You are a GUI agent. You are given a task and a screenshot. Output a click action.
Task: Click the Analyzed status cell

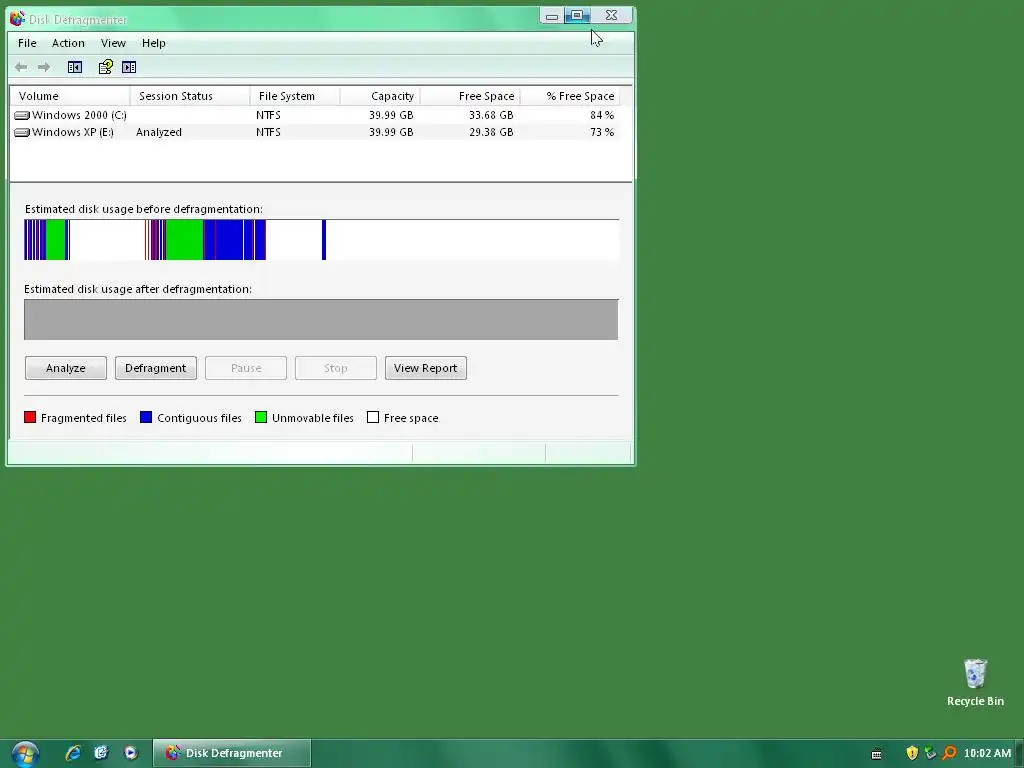point(159,132)
